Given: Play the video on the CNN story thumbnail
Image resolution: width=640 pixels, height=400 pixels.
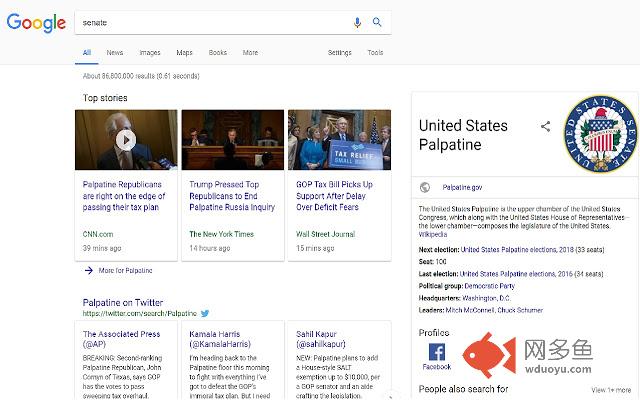Looking at the screenshot, I should click(x=126, y=140).
